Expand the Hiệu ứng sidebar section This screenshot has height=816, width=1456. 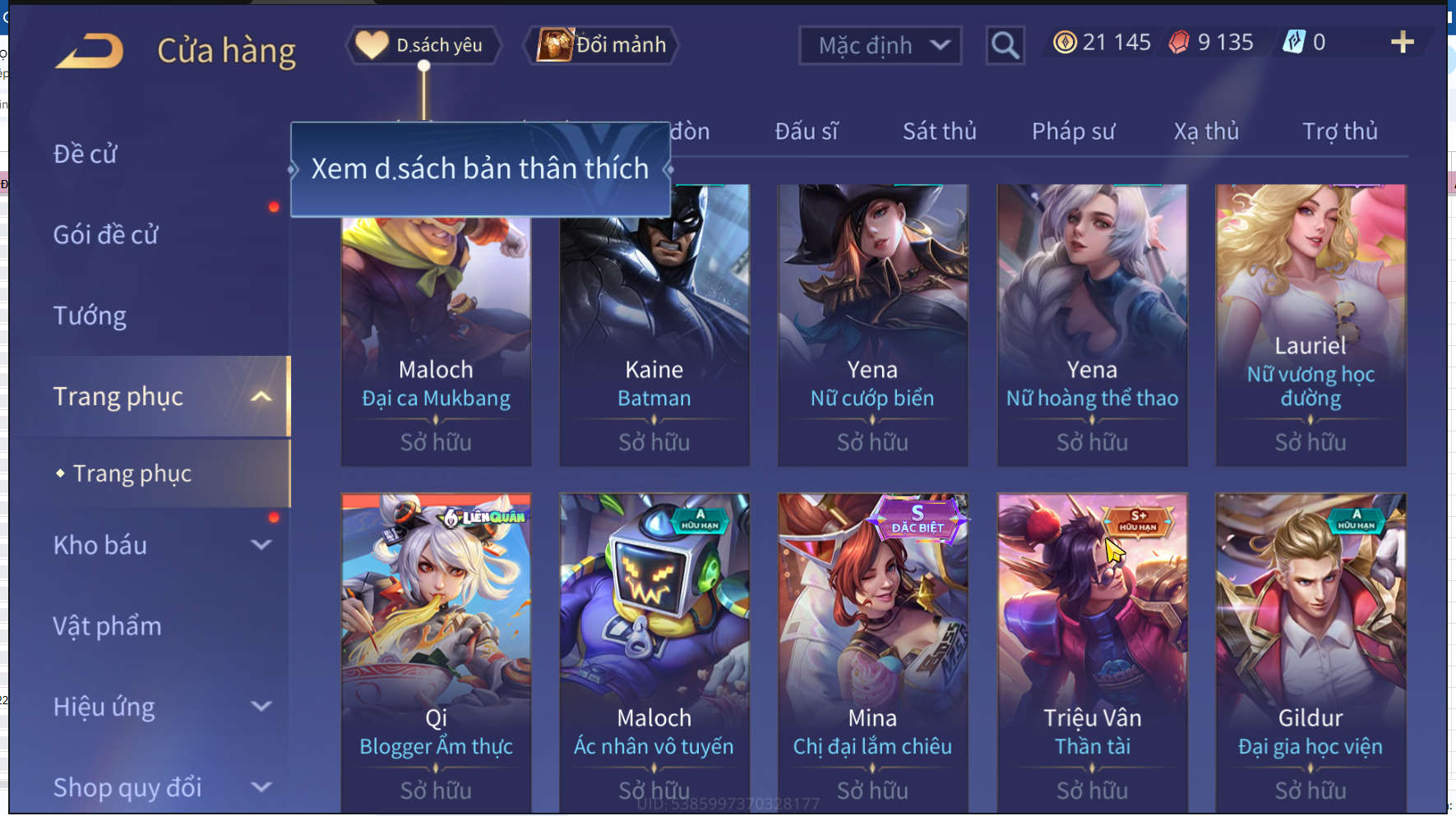(x=261, y=706)
